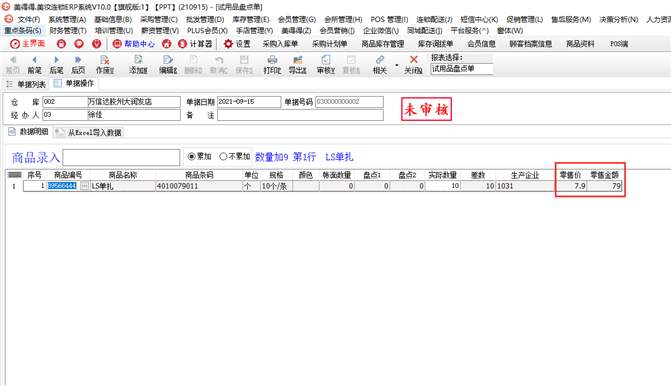This screenshot has width=671, height=386.
Task: Open the 文件(F) menu
Action: click(29, 20)
